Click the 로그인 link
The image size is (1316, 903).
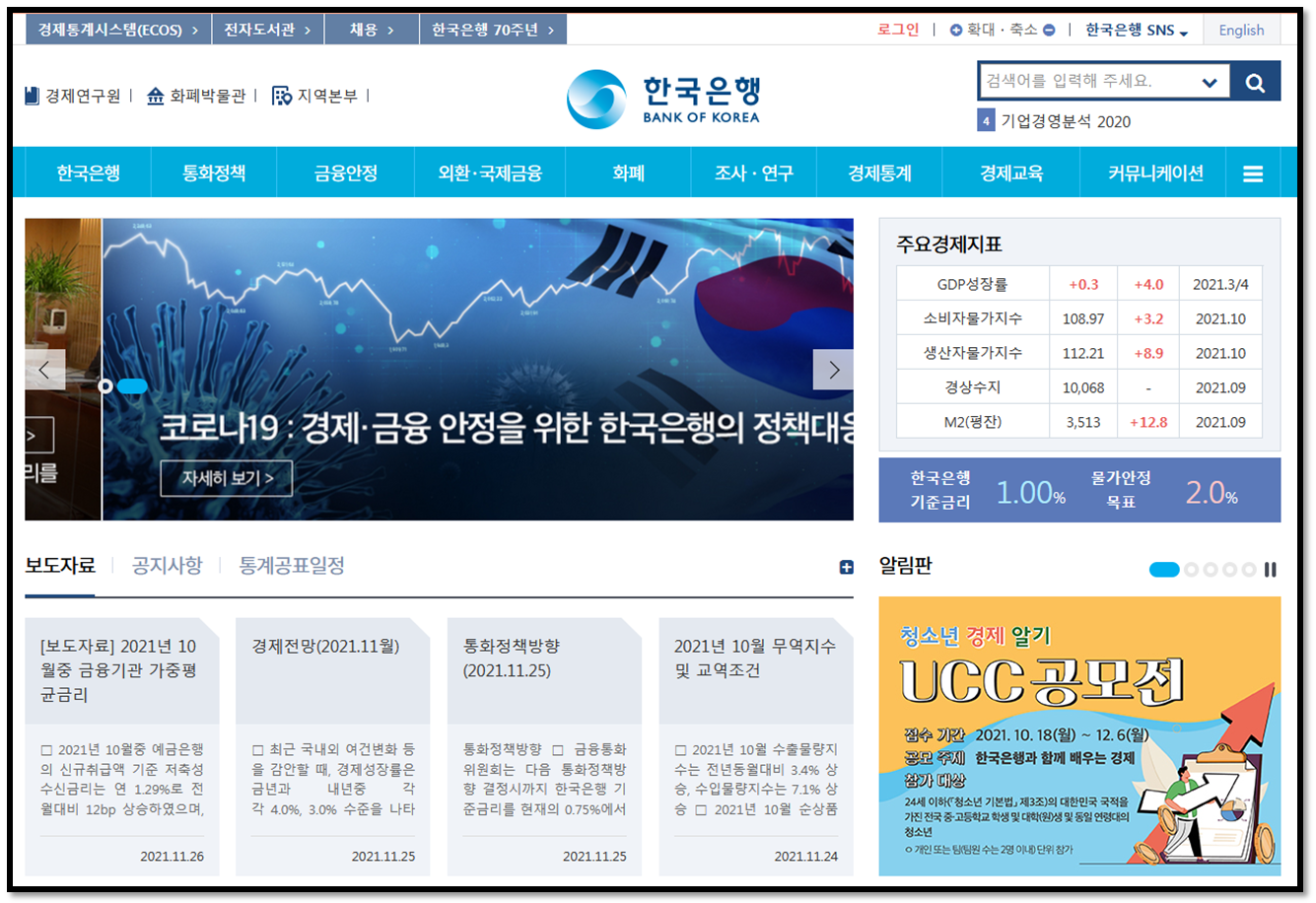click(898, 31)
